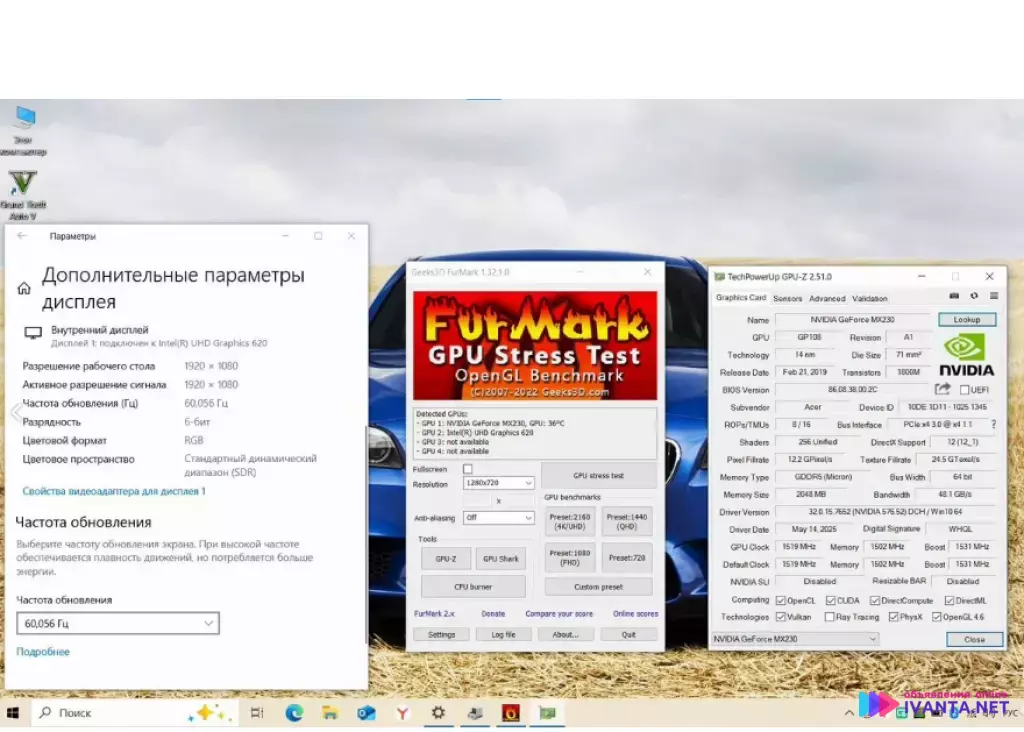The width and height of the screenshot is (1024, 732).
Task: Open Microsoft Edge from the taskbar
Action: [294, 713]
